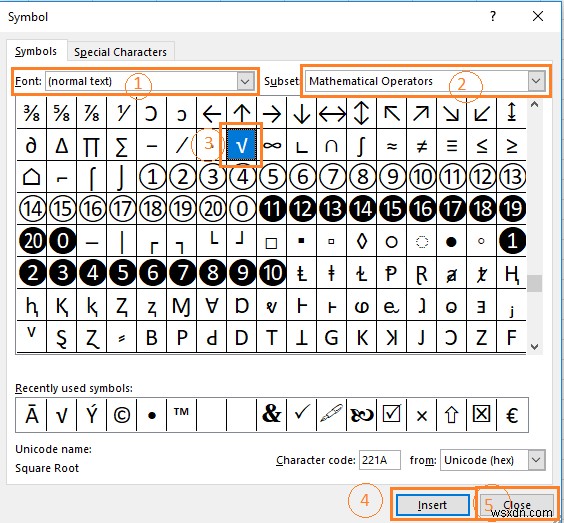
Task: Choose copyright sign in recently used symbols
Action: pos(122,415)
